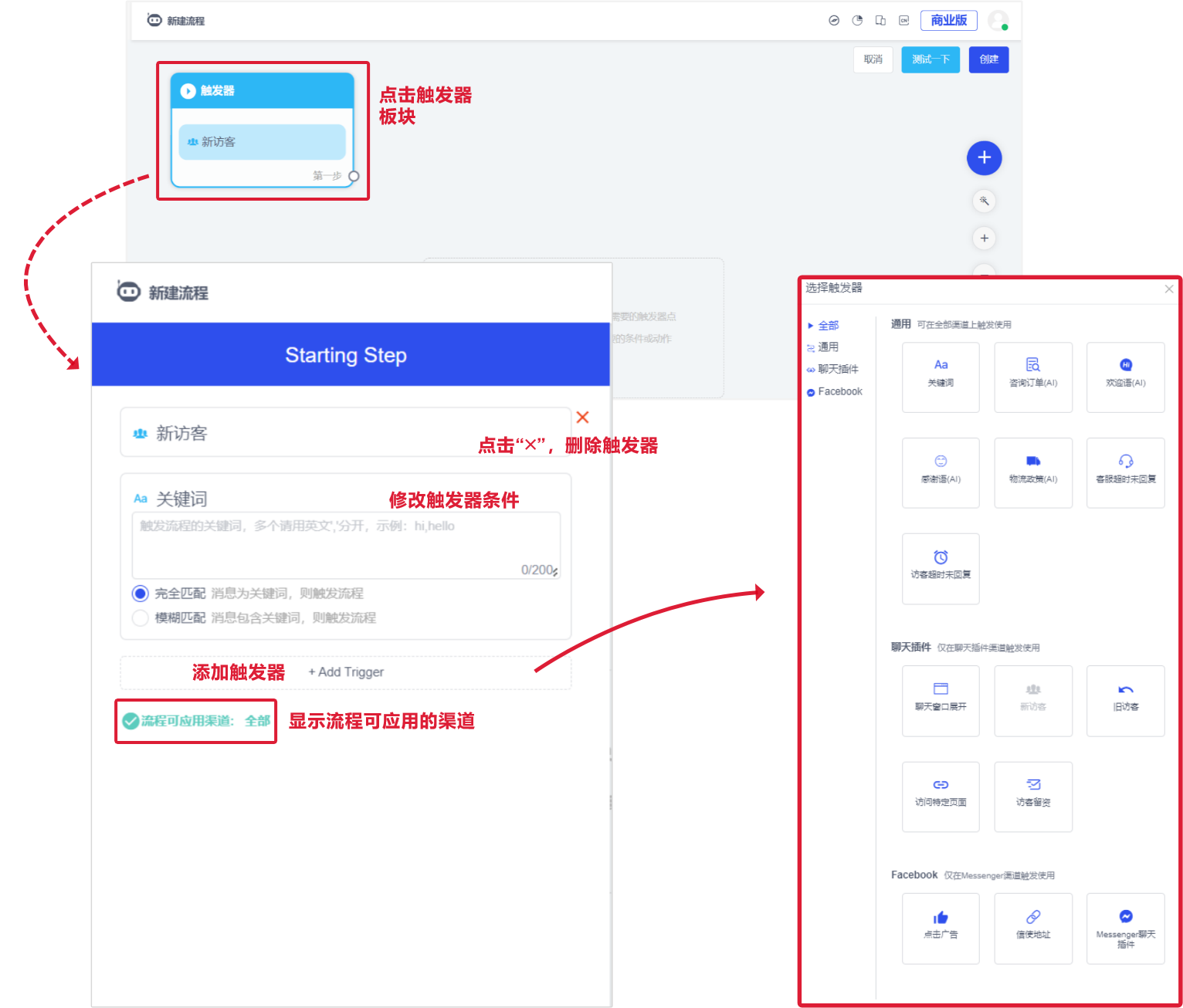1183x1008 pixels.
Task: Click the compass icon in top bar
Action: pos(834,21)
